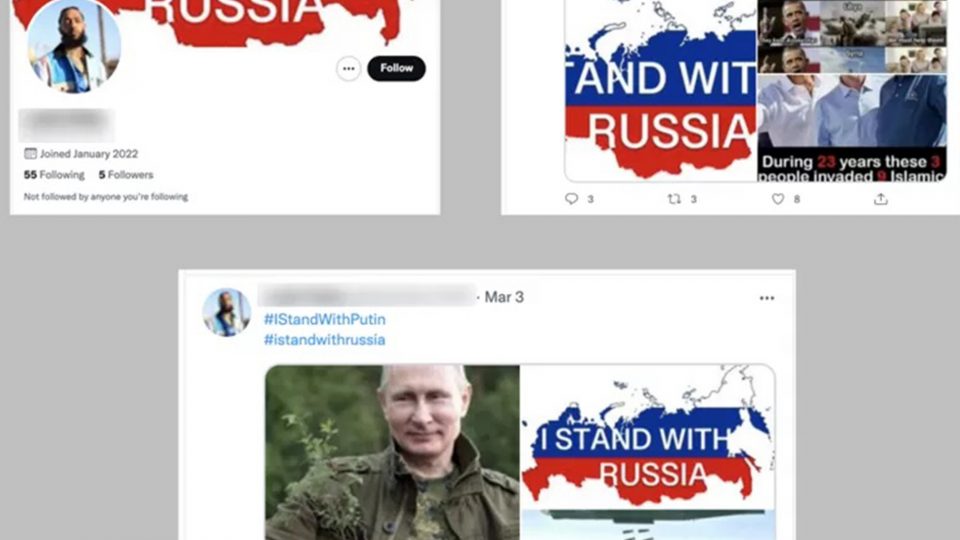Open the #istandwithrussia hashtag link
This screenshot has width=960, height=540.
[324, 340]
